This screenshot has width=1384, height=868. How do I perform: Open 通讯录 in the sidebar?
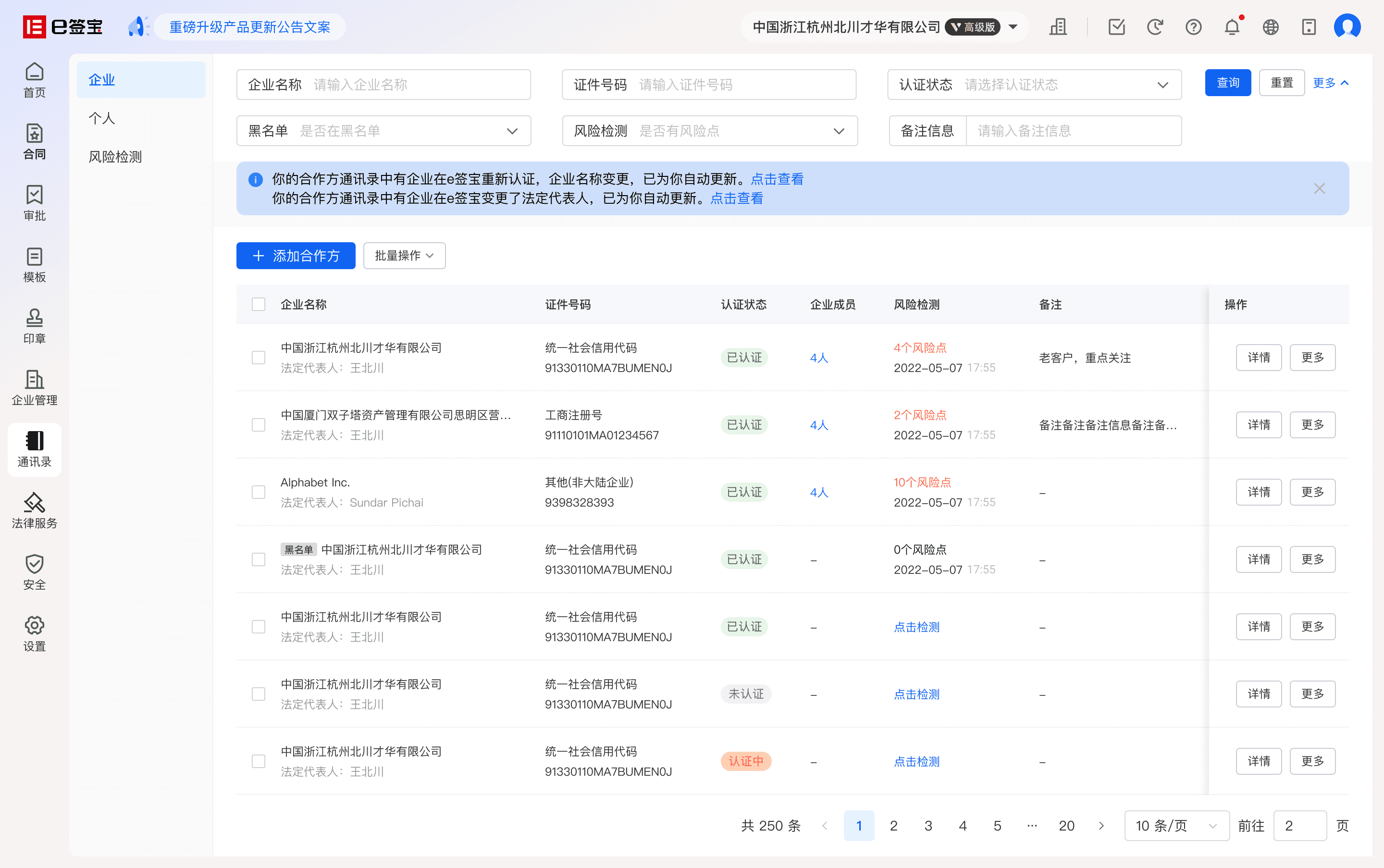coord(35,449)
